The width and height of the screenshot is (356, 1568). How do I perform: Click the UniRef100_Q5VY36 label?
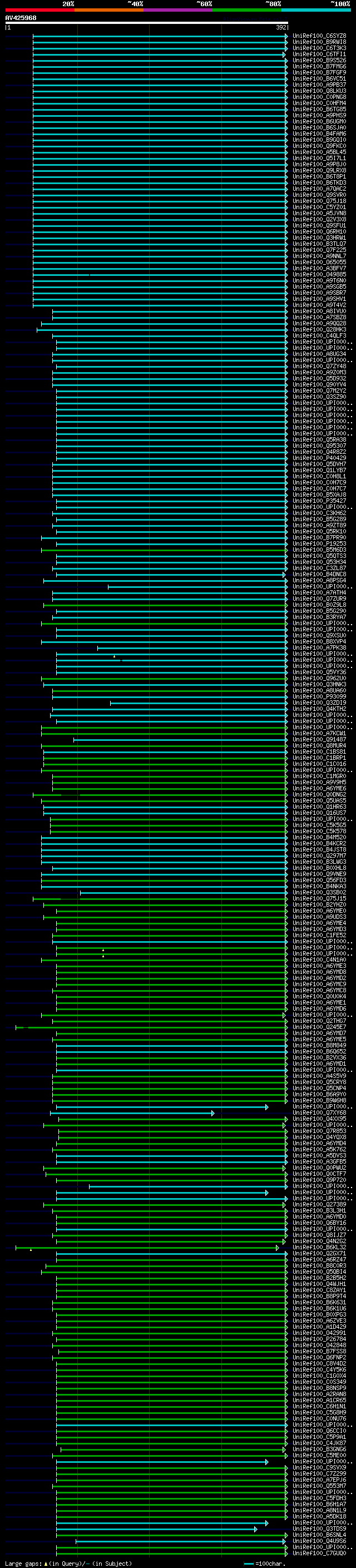tap(319, 672)
